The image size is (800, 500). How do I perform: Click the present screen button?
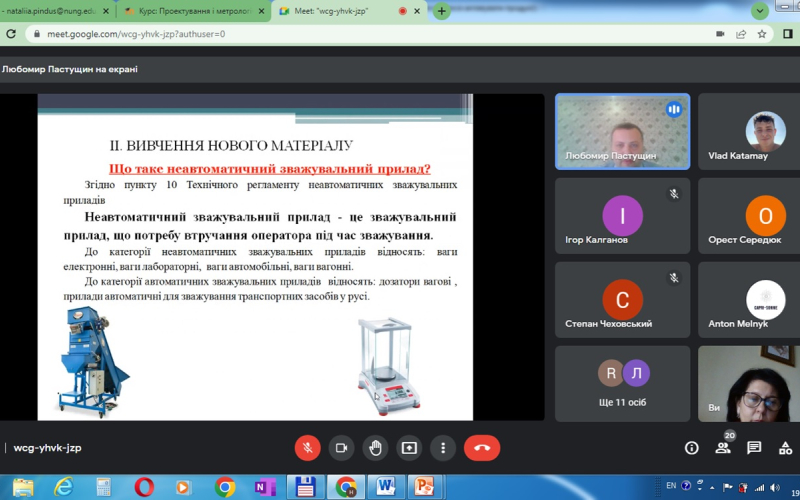(x=408, y=448)
